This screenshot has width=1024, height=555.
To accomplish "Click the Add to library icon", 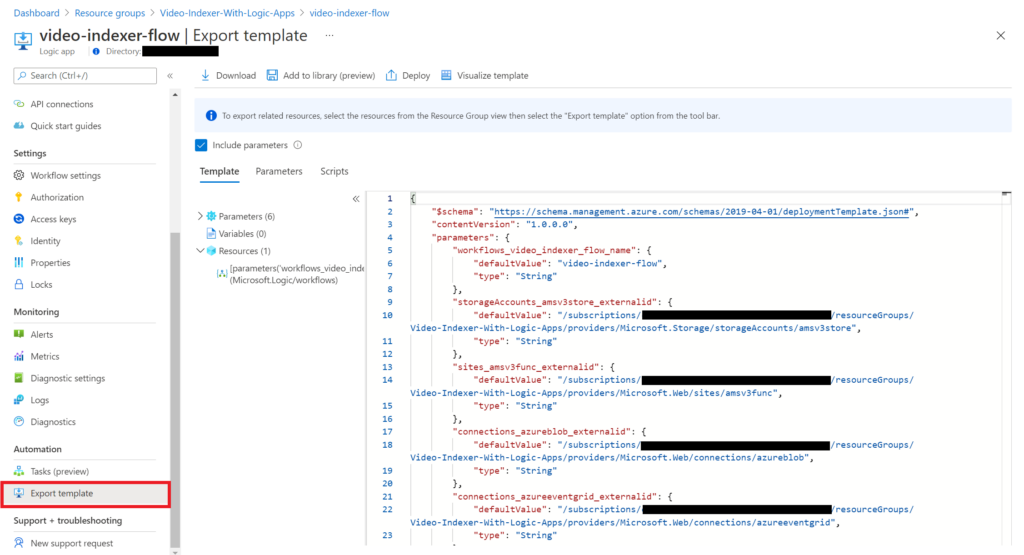I will pos(272,75).
